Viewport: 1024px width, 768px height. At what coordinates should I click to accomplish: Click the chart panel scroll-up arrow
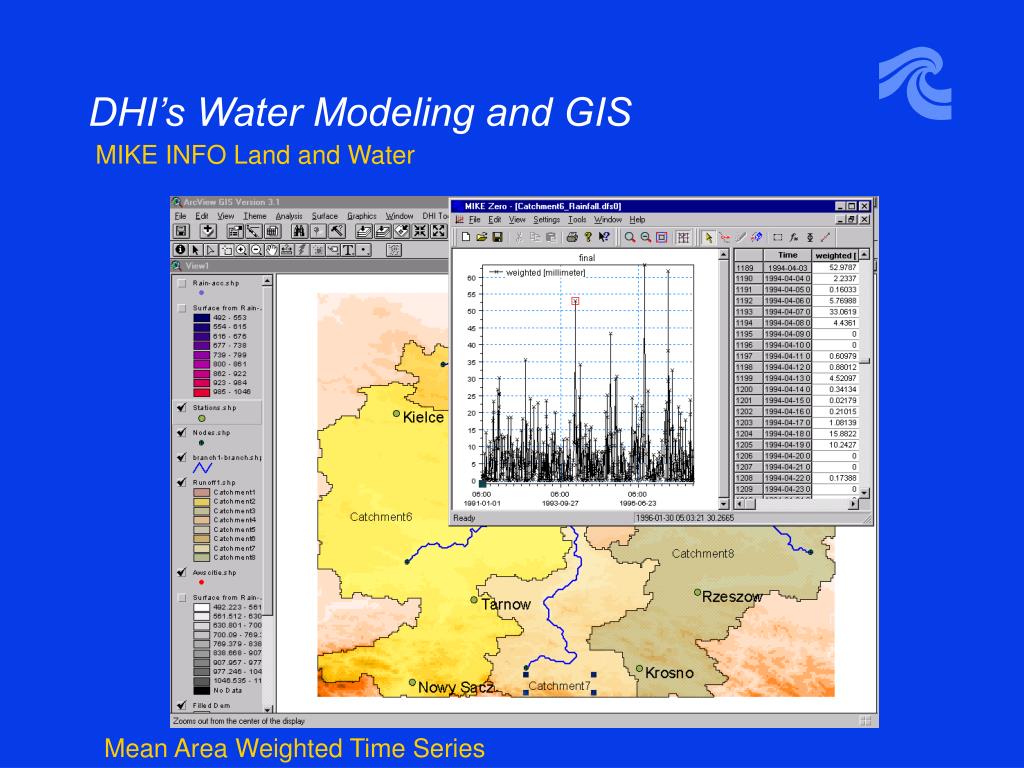(x=723, y=255)
